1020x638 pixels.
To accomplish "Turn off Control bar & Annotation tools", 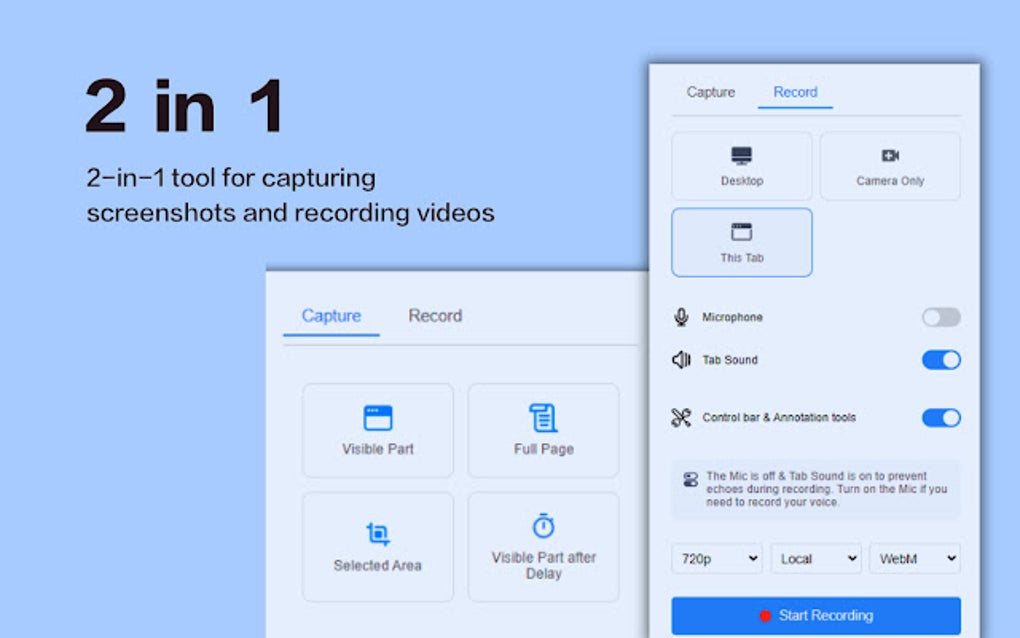I will click(x=939, y=418).
